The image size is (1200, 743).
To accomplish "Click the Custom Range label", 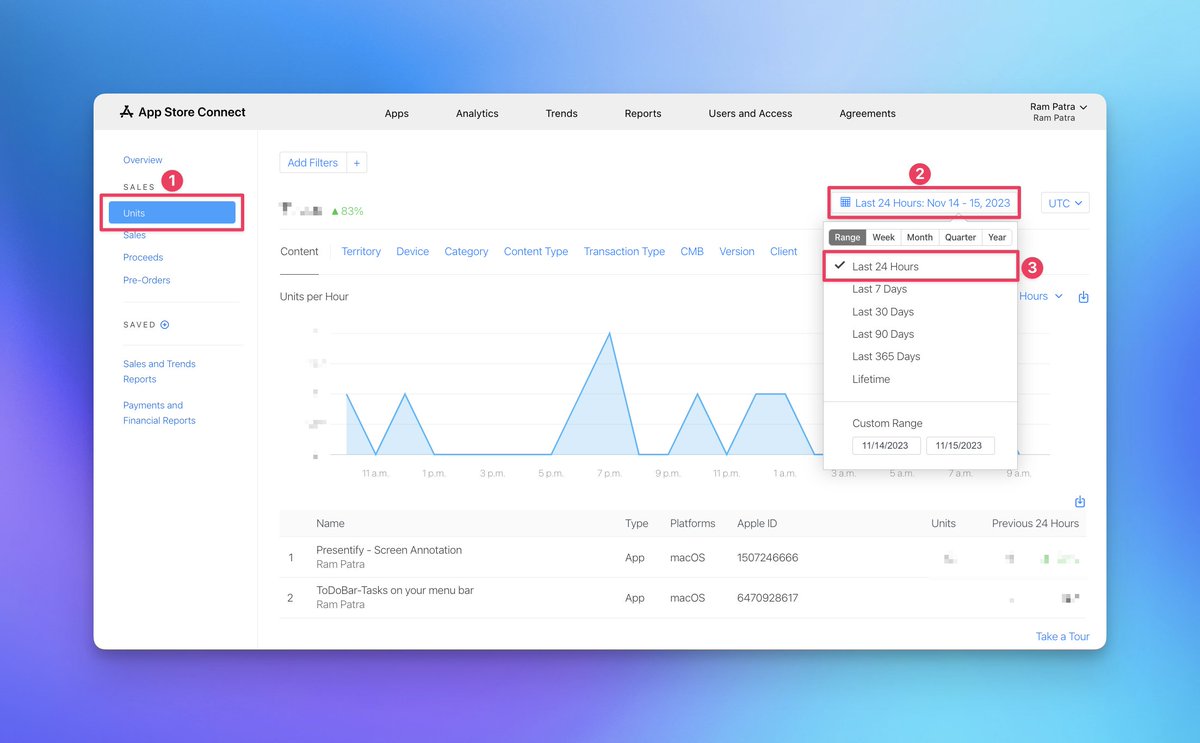I will click(887, 424).
